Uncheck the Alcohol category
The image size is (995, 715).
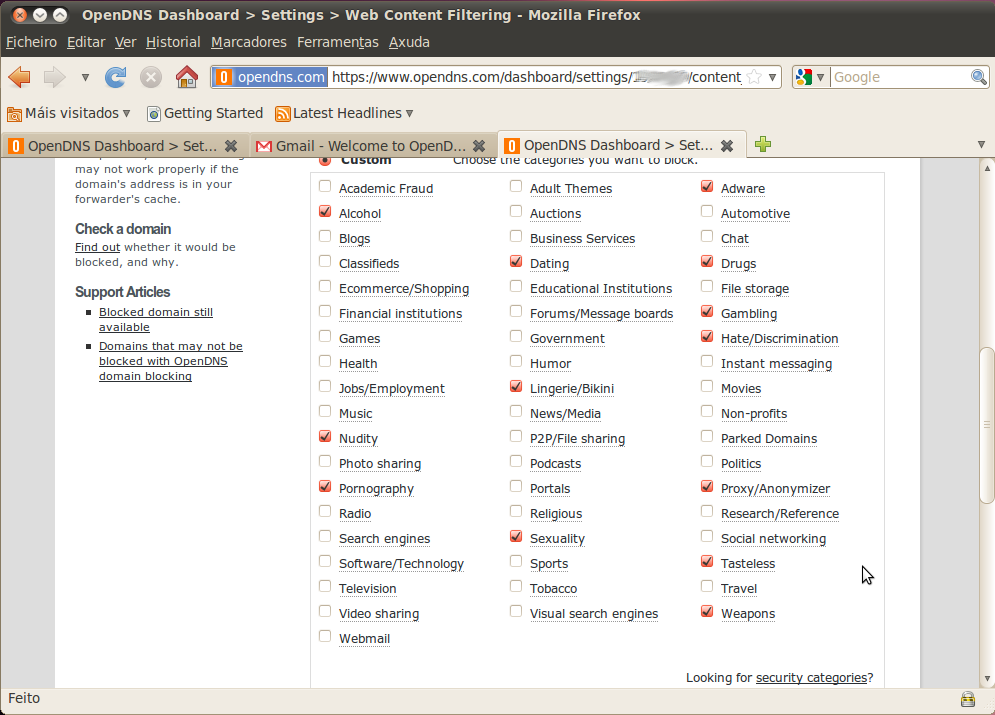pyautogui.click(x=325, y=211)
